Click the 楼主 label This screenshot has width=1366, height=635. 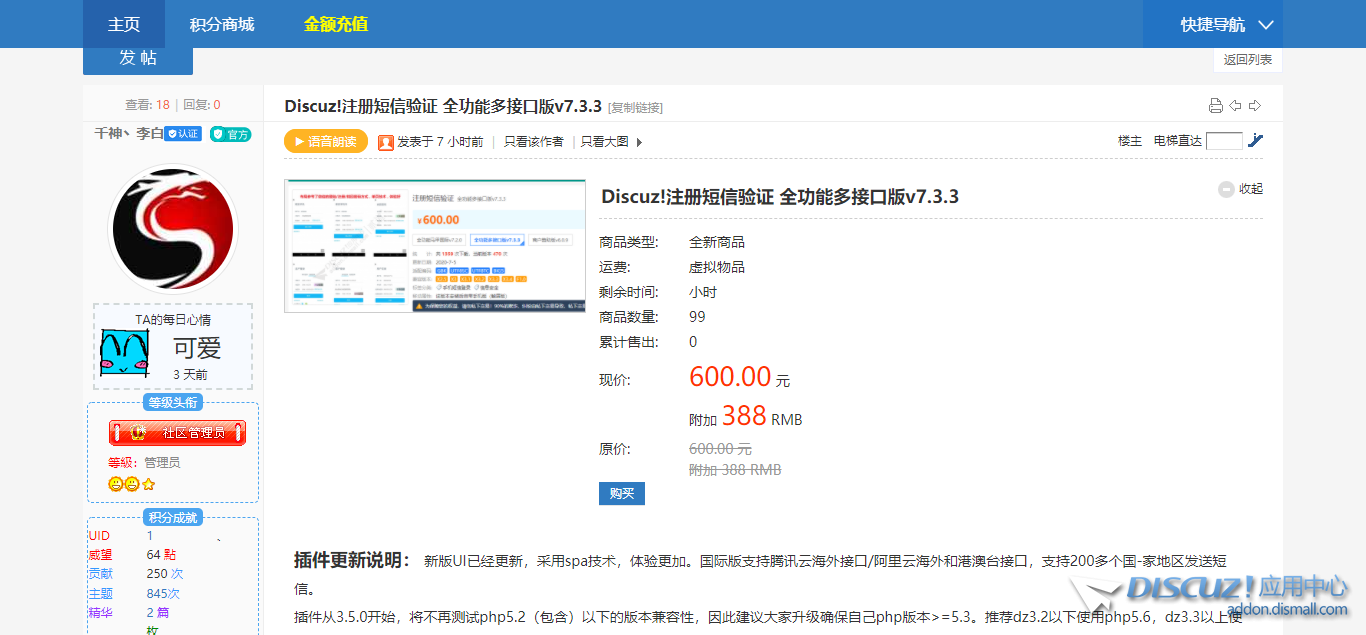pyautogui.click(x=1130, y=141)
